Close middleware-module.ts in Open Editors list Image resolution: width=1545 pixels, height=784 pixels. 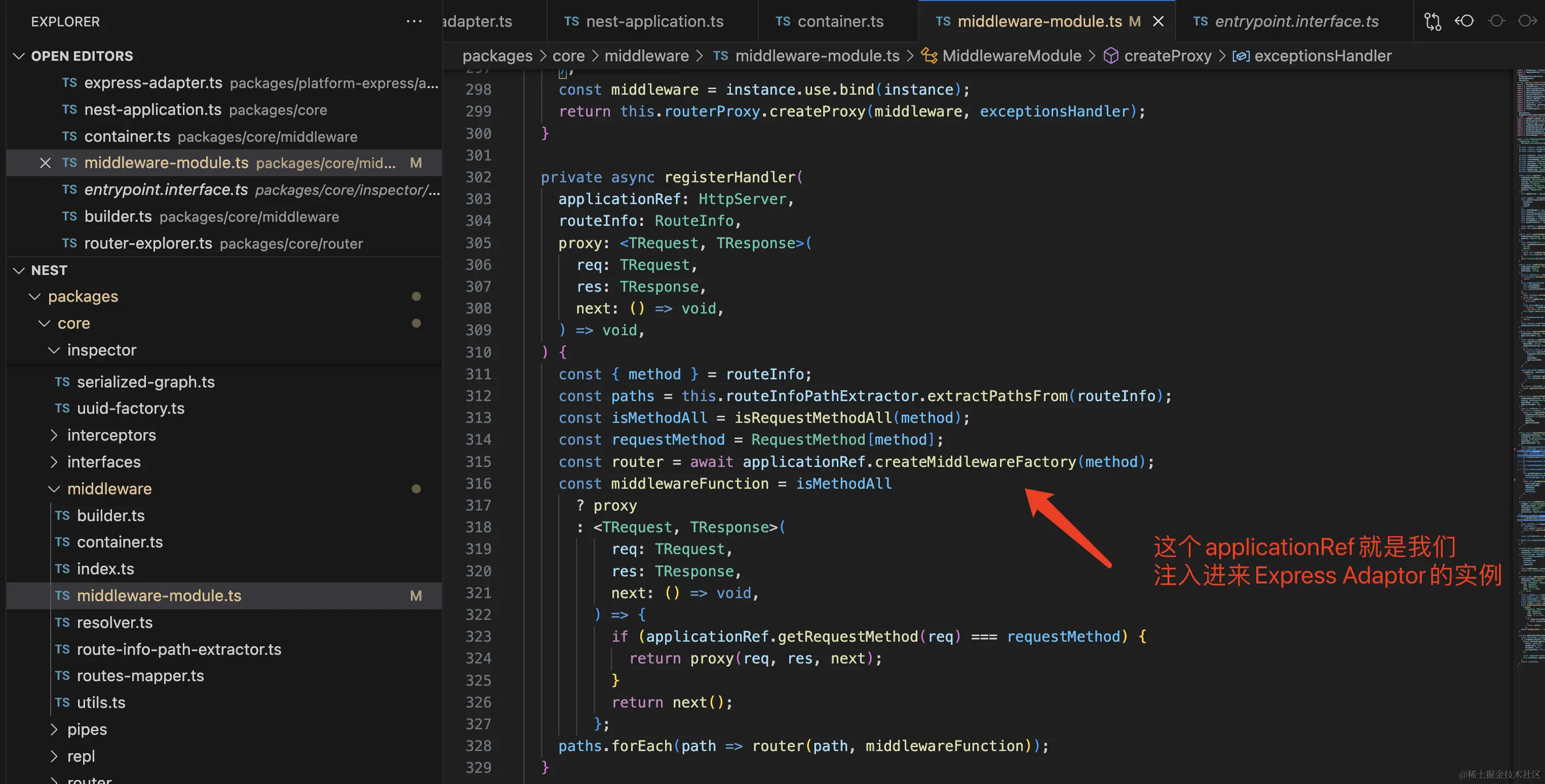pyautogui.click(x=45, y=163)
